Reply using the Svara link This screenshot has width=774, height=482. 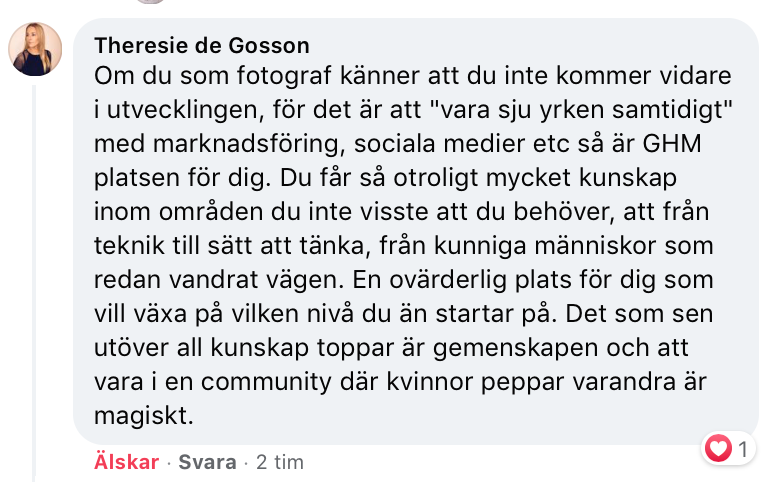[207, 462]
